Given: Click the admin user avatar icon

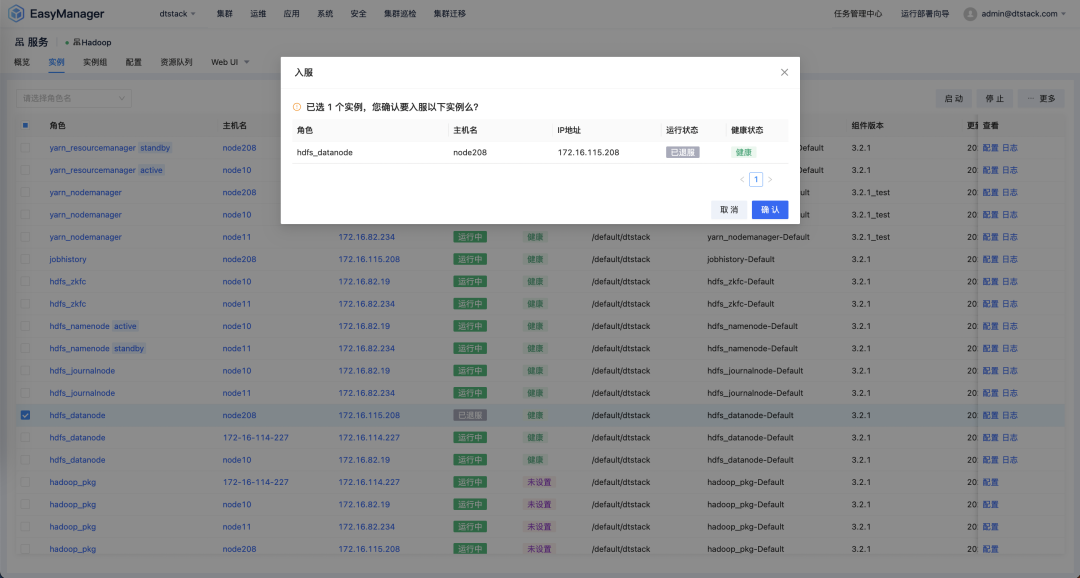Looking at the screenshot, I should (x=970, y=14).
